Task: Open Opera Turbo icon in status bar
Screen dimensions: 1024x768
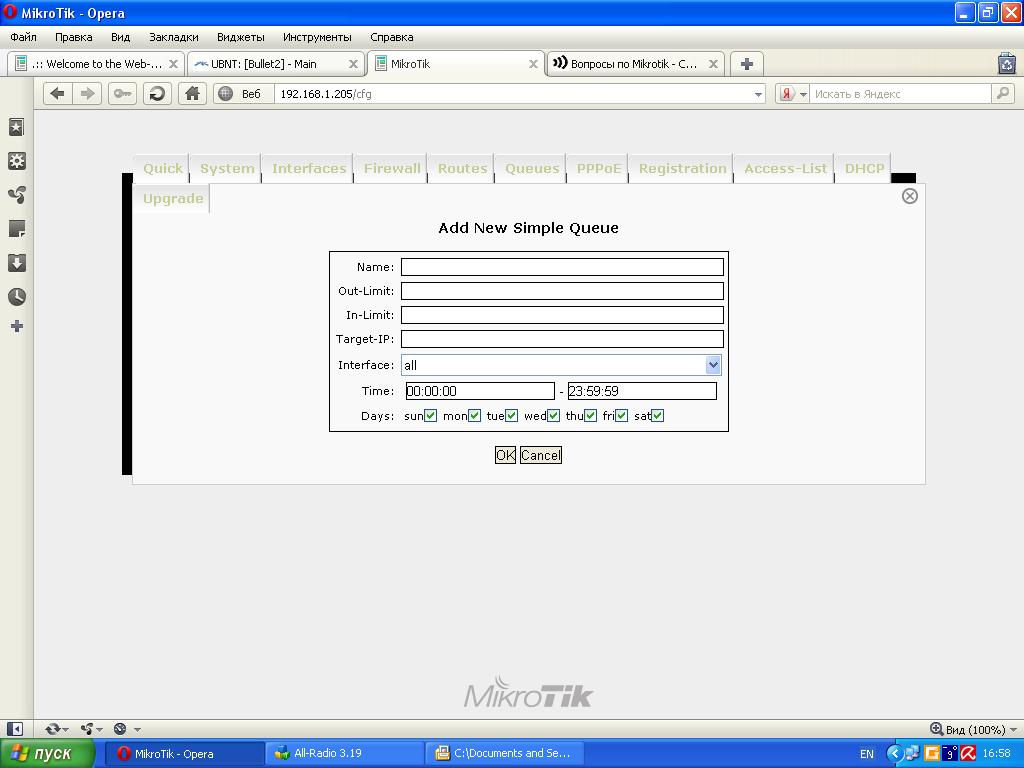Action: click(120, 729)
